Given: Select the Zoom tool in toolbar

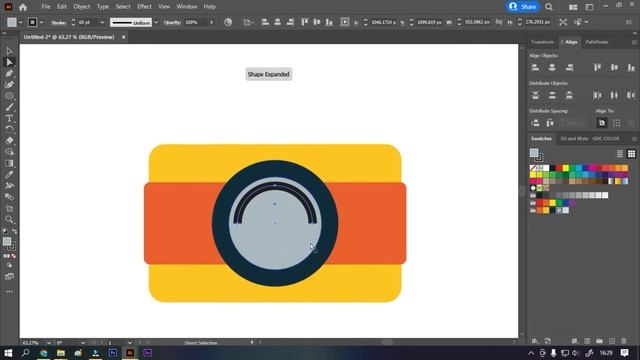Looking at the screenshot, I should 9,220.
